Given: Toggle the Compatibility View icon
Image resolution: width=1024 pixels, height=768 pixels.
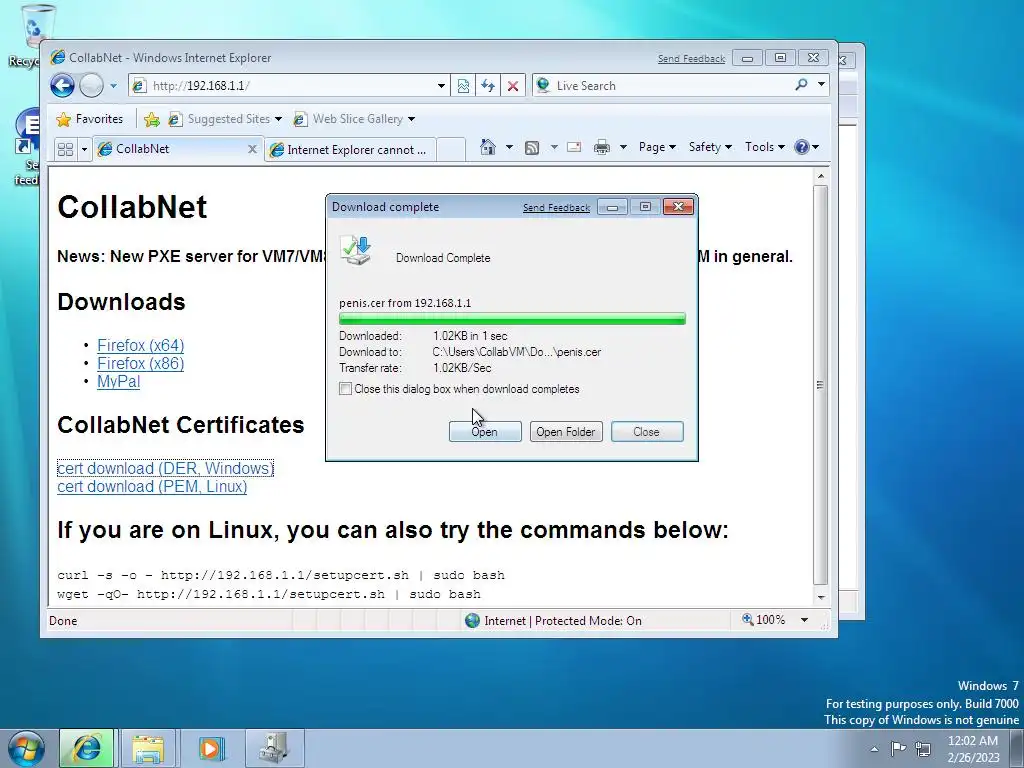Looking at the screenshot, I should click(x=463, y=86).
